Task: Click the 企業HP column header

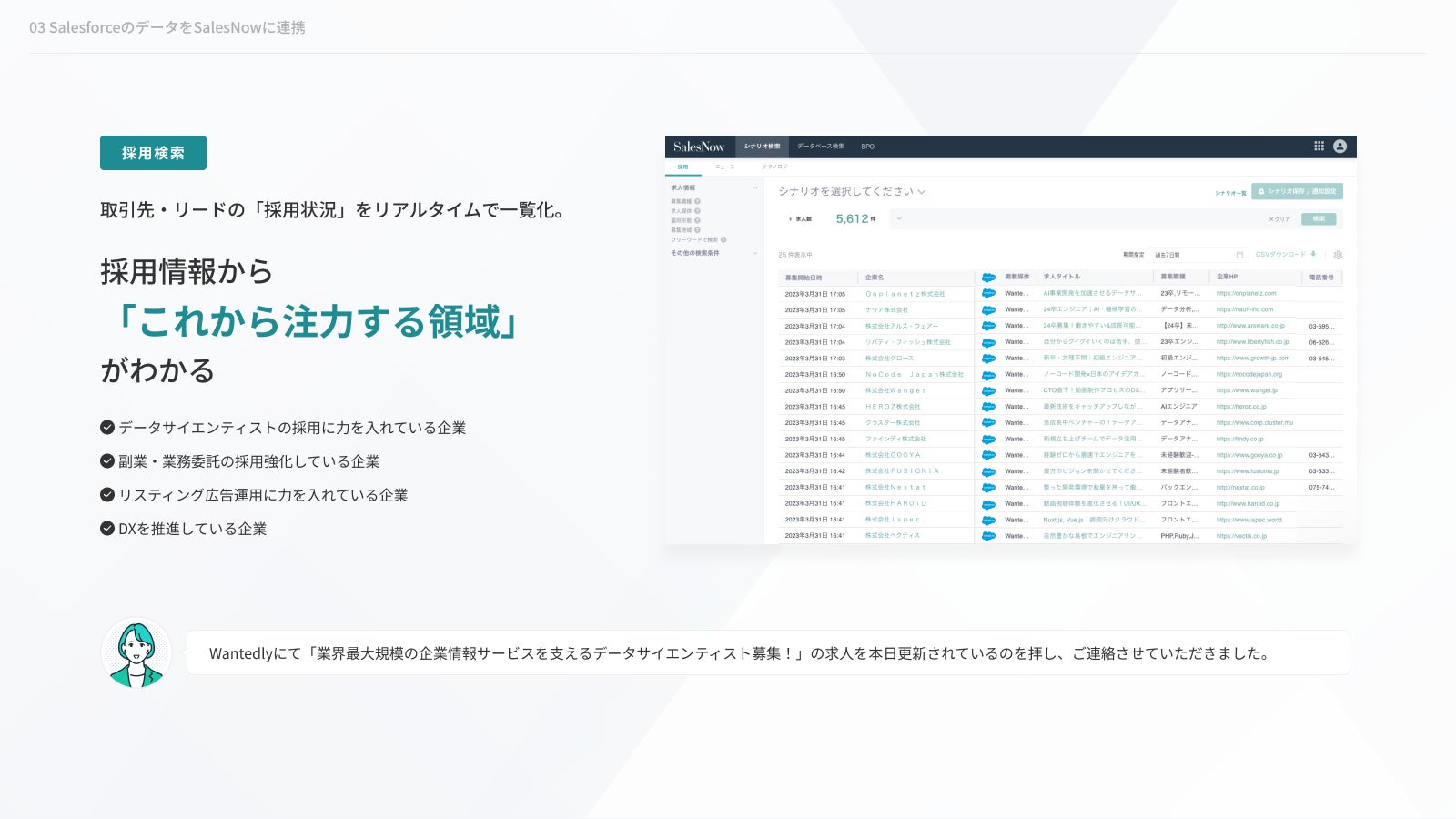Action: point(1228,277)
